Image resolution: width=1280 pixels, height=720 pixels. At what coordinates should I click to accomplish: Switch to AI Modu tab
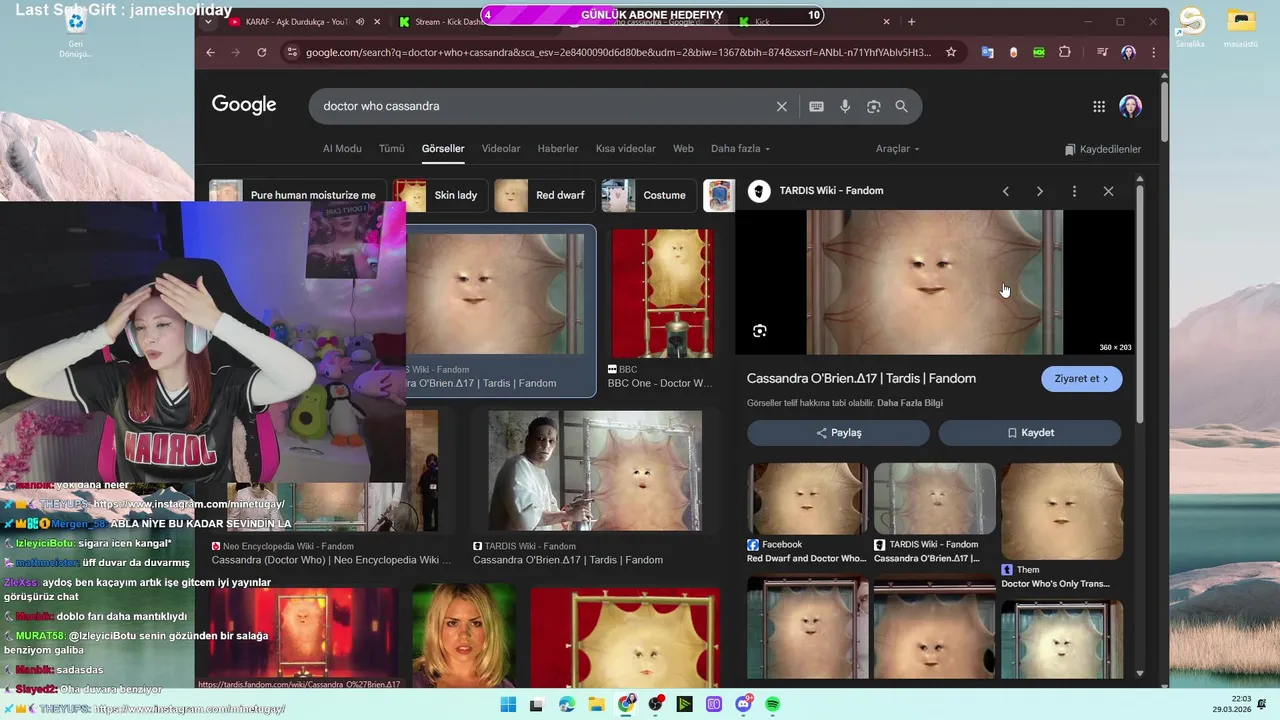coord(342,149)
